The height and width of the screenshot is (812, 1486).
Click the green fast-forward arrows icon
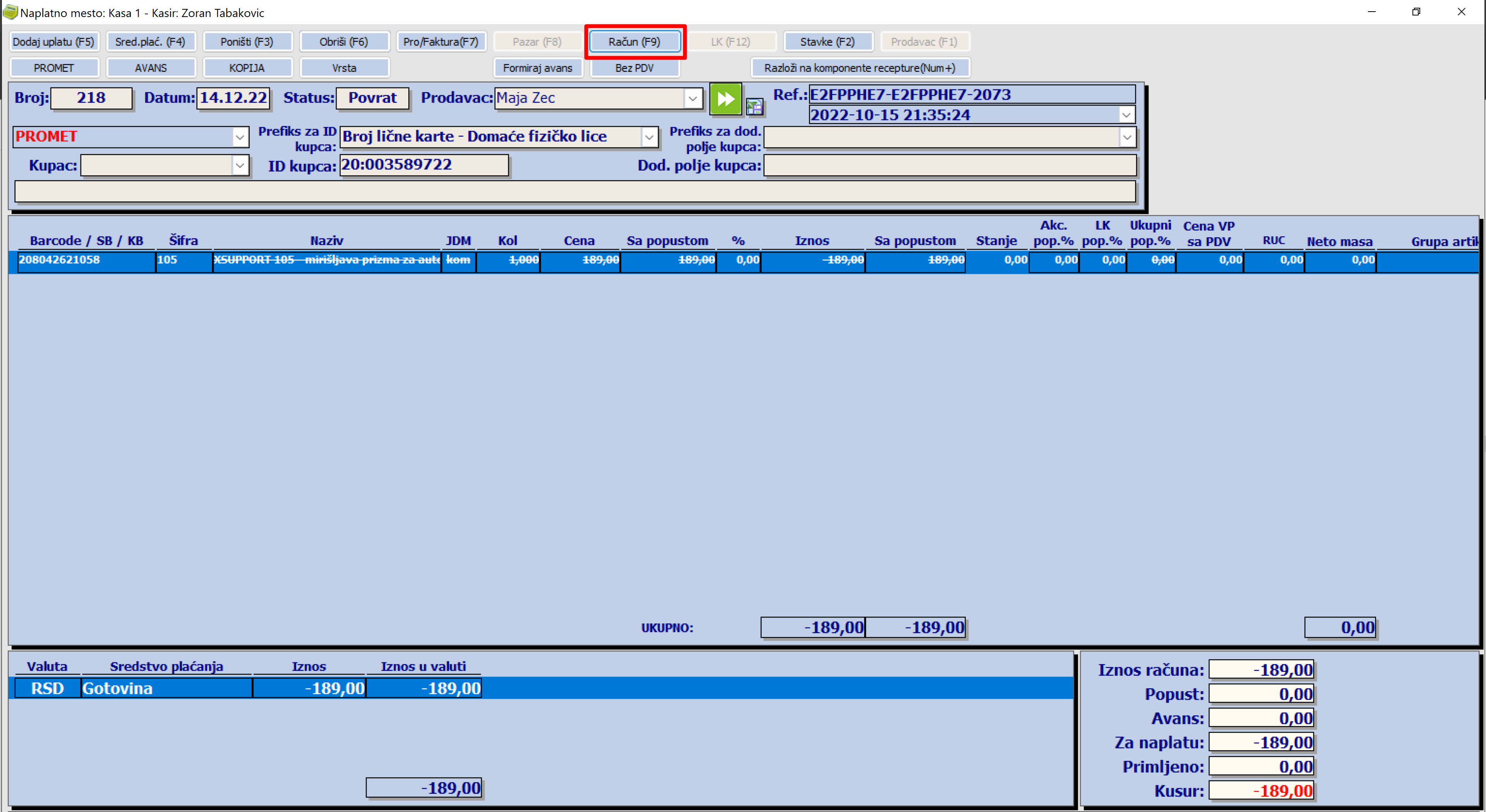pyautogui.click(x=725, y=99)
